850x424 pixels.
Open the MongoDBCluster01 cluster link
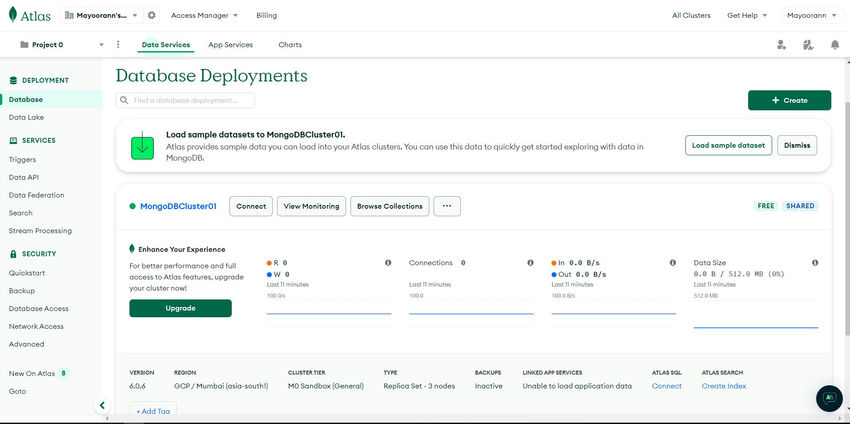(x=178, y=206)
